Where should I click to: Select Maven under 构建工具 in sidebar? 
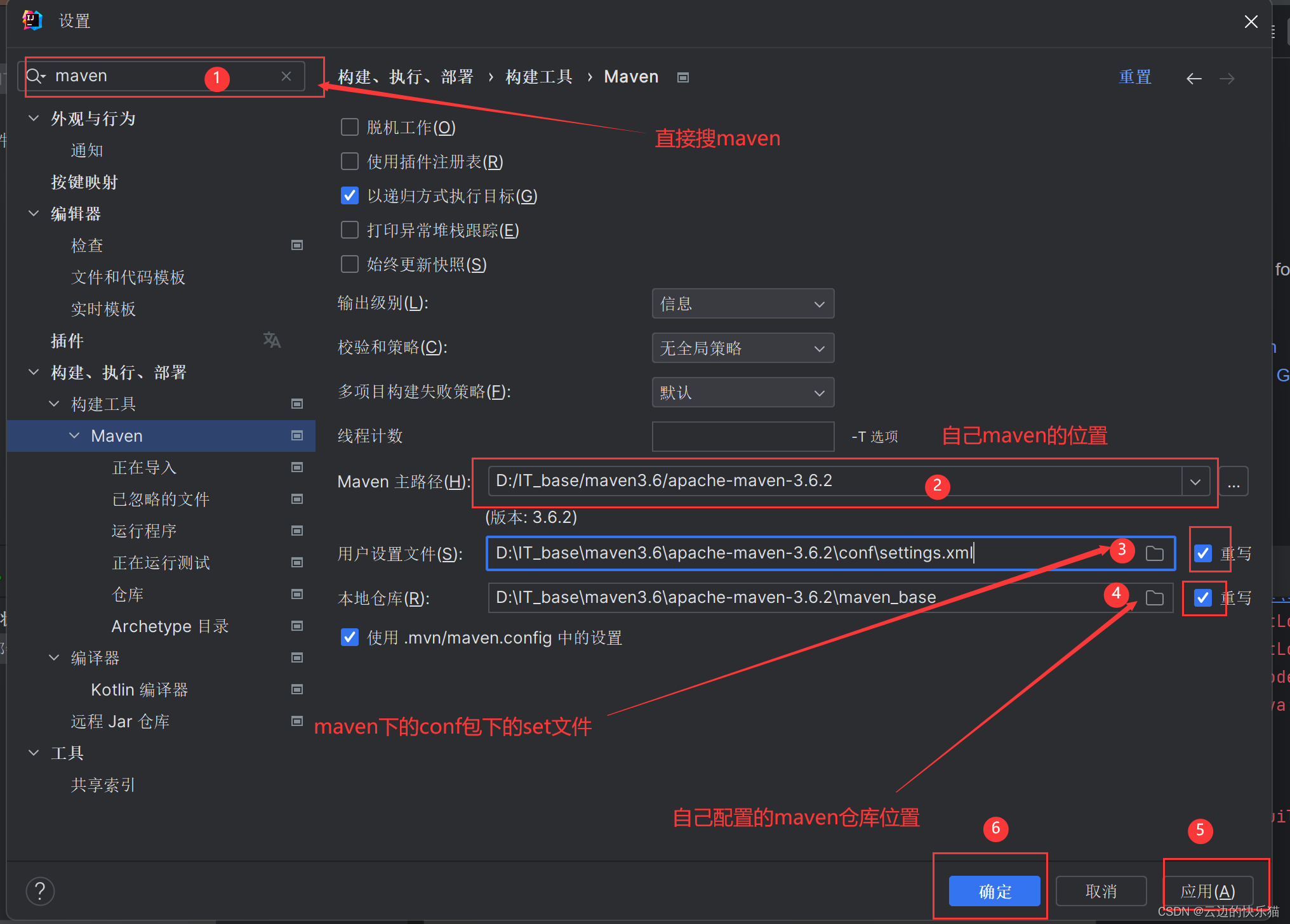118,435
